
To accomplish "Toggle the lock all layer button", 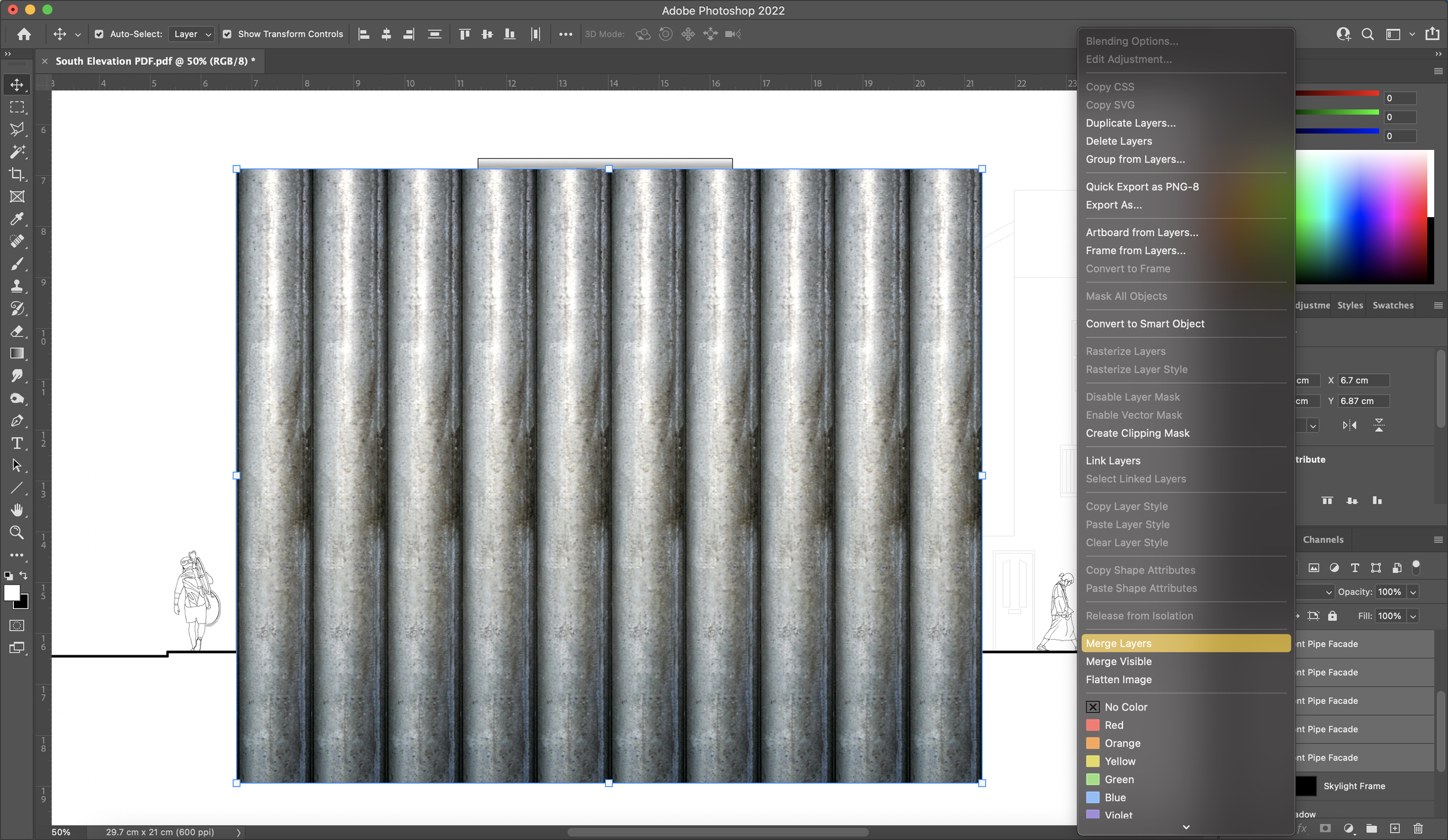I will 1332,616.
